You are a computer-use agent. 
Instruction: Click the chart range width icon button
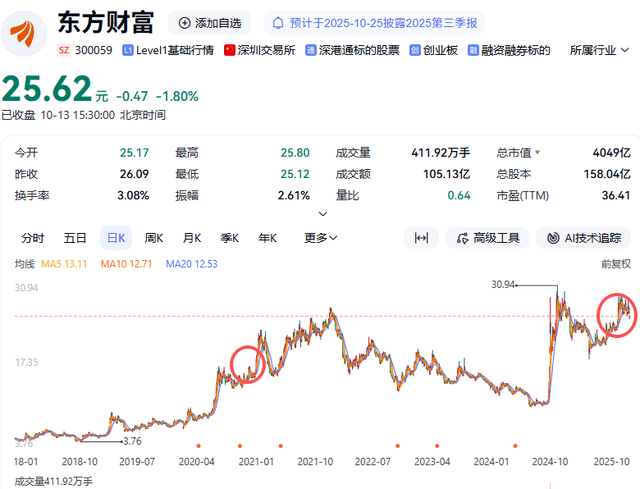coord(421,238)
